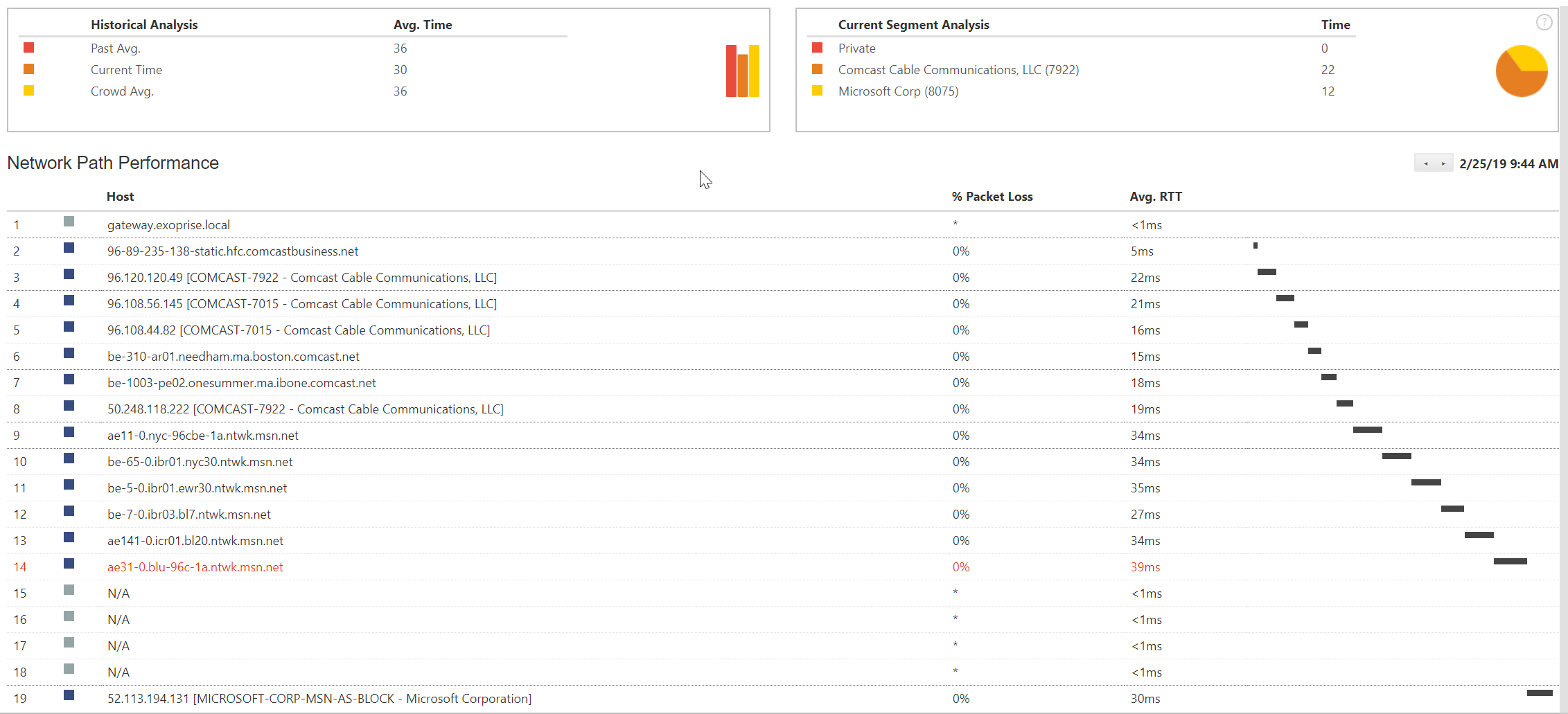Click the % Packet Loss column header

pyautogui.click(x=992, y=197)
